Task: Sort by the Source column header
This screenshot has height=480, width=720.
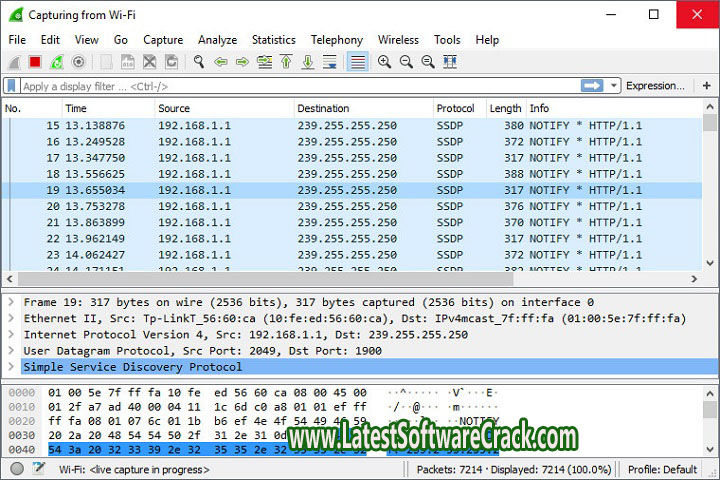Action: click(225, 108)
